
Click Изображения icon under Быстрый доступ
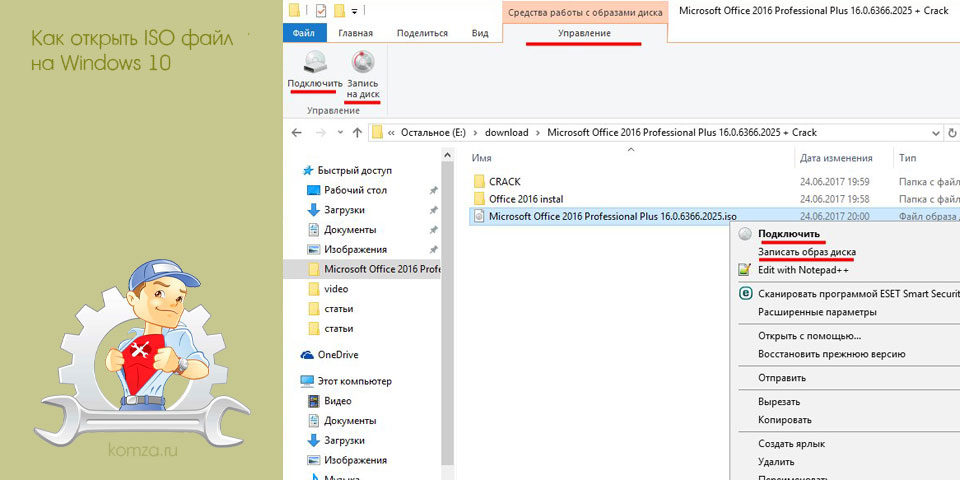click(313, 250)
